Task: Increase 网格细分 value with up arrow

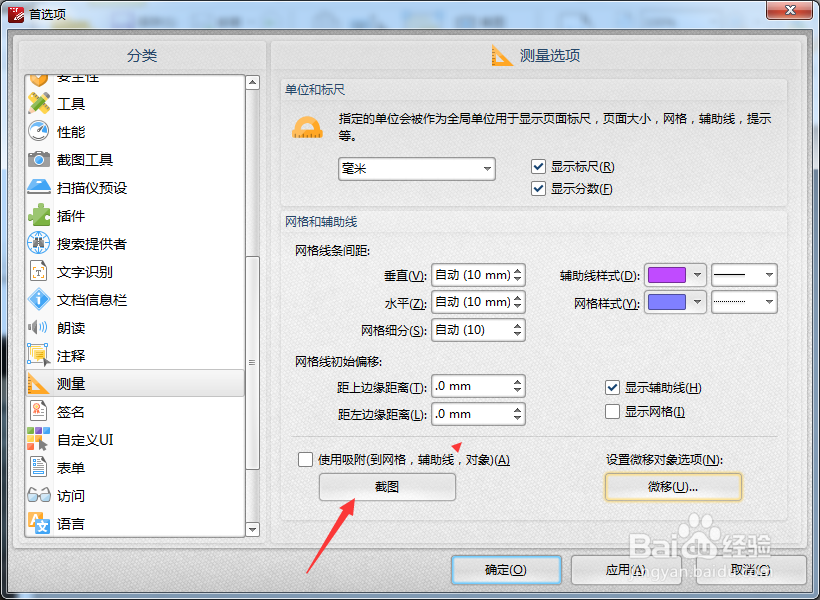Action: (x=517, y=326)
